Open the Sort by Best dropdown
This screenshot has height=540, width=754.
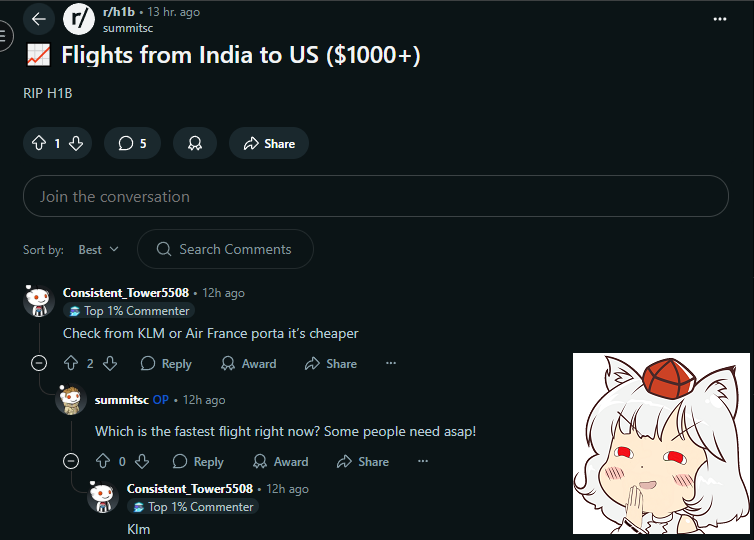99,250
